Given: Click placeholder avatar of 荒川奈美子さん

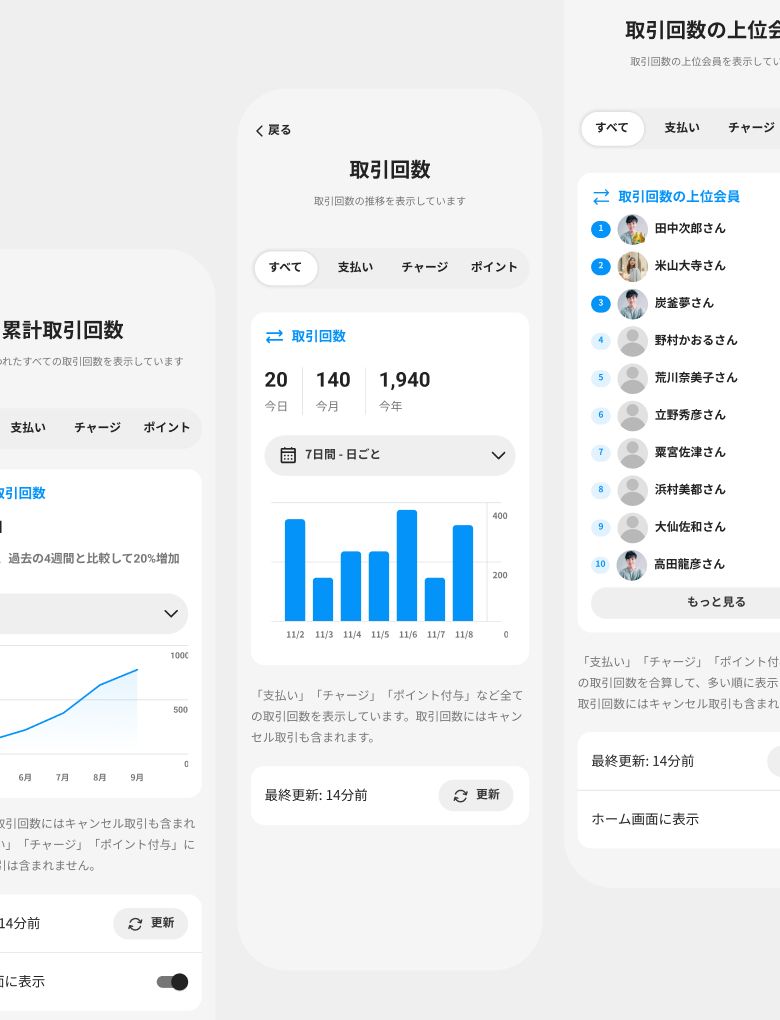Looking at the screenshot, I should tap(632, 379).
